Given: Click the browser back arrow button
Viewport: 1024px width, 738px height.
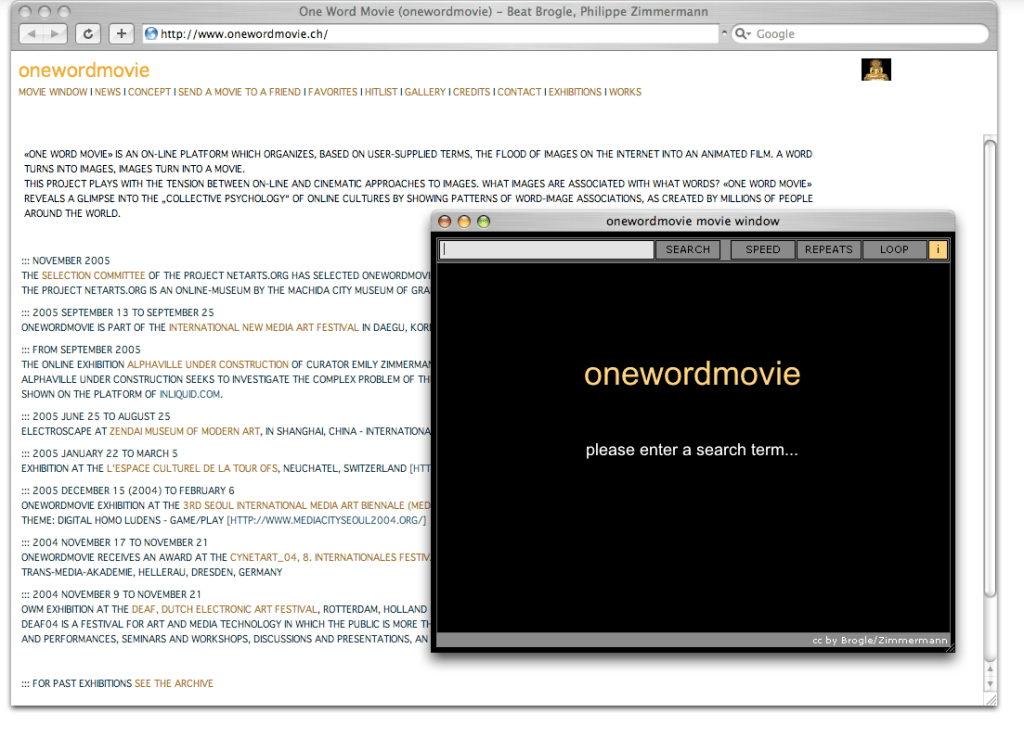Looking at the screenshot, I should coord(31,34).
